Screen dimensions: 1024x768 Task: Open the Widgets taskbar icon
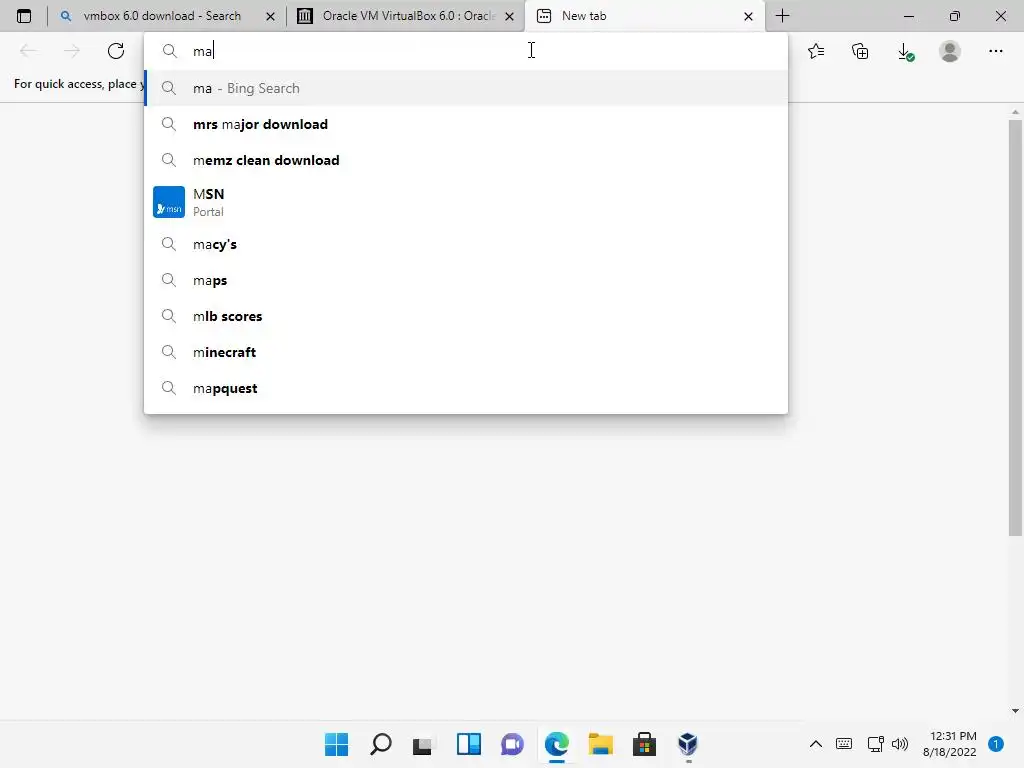pos(469,744)
